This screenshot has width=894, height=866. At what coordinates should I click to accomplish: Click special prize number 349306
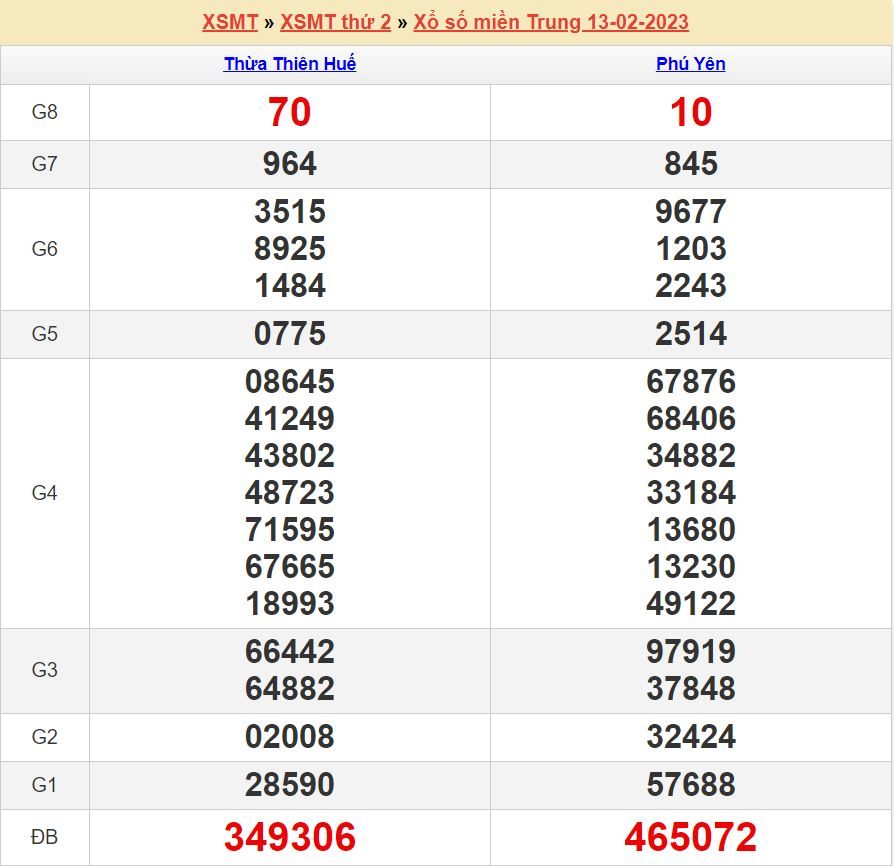click(x=290, y=837)
